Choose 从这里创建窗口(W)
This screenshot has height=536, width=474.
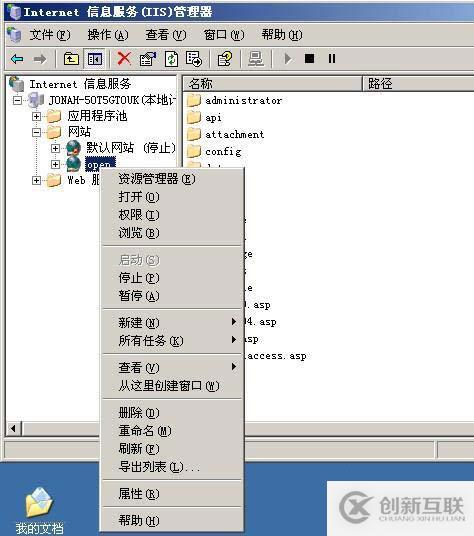point(173,385)
